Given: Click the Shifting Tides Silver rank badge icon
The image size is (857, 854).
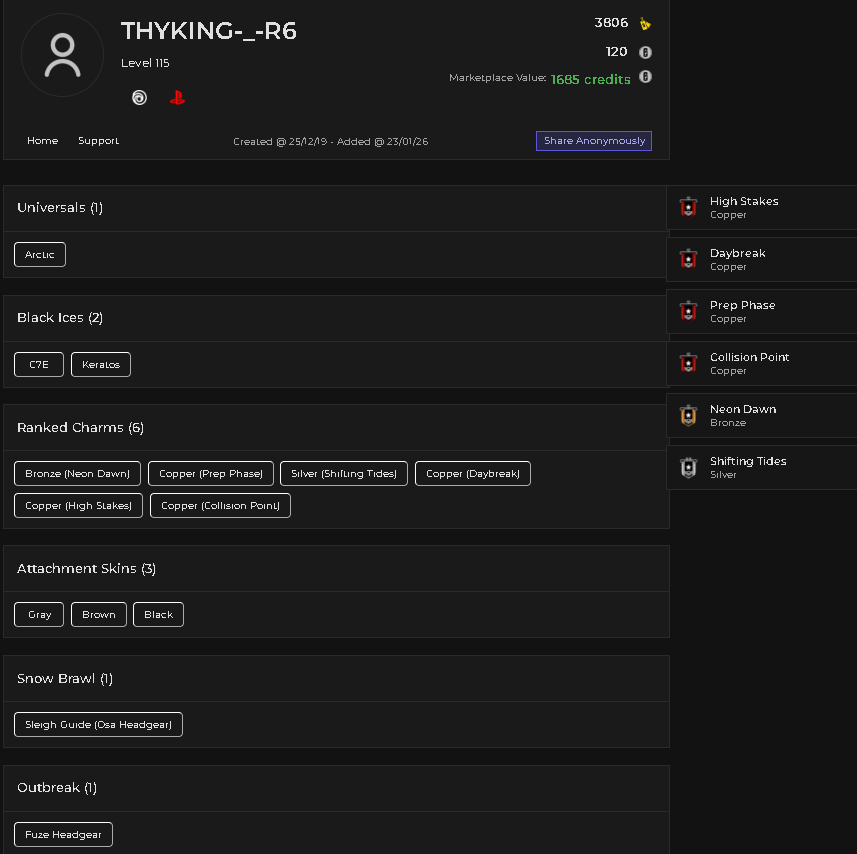Looking at the screenshot, I should 688,467.
